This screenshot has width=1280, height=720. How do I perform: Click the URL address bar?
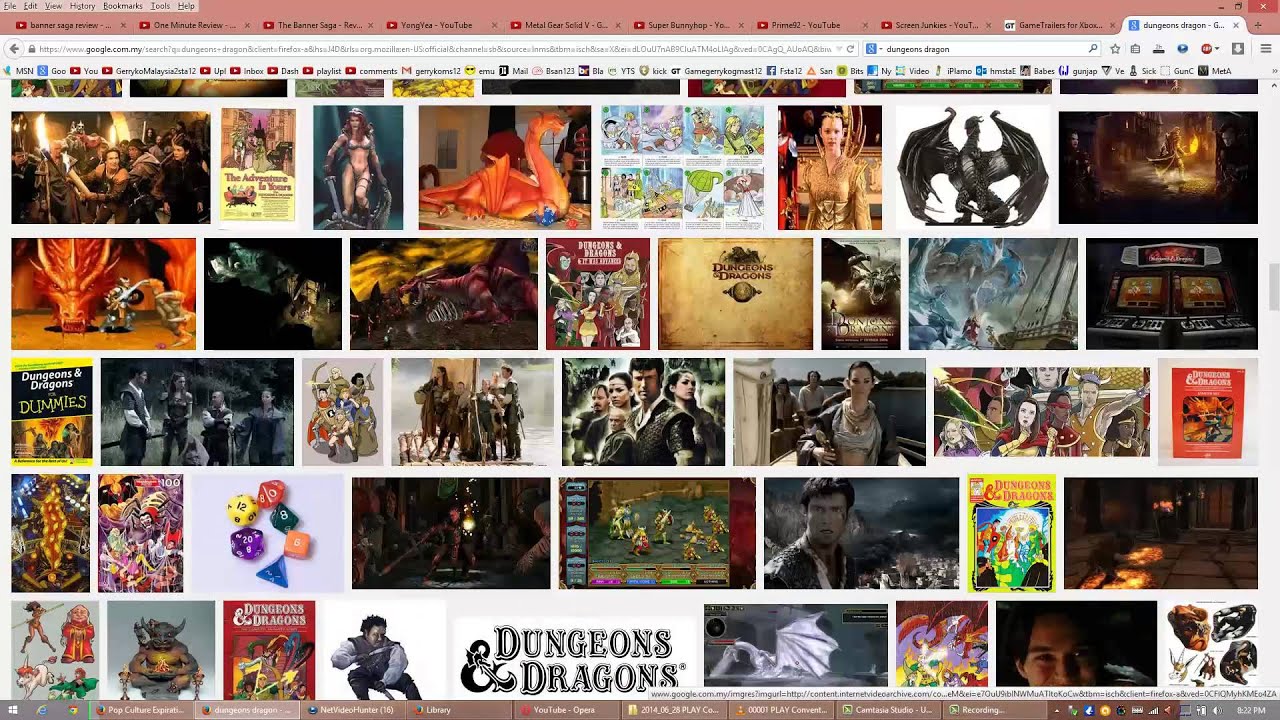(x=433, y=48)
